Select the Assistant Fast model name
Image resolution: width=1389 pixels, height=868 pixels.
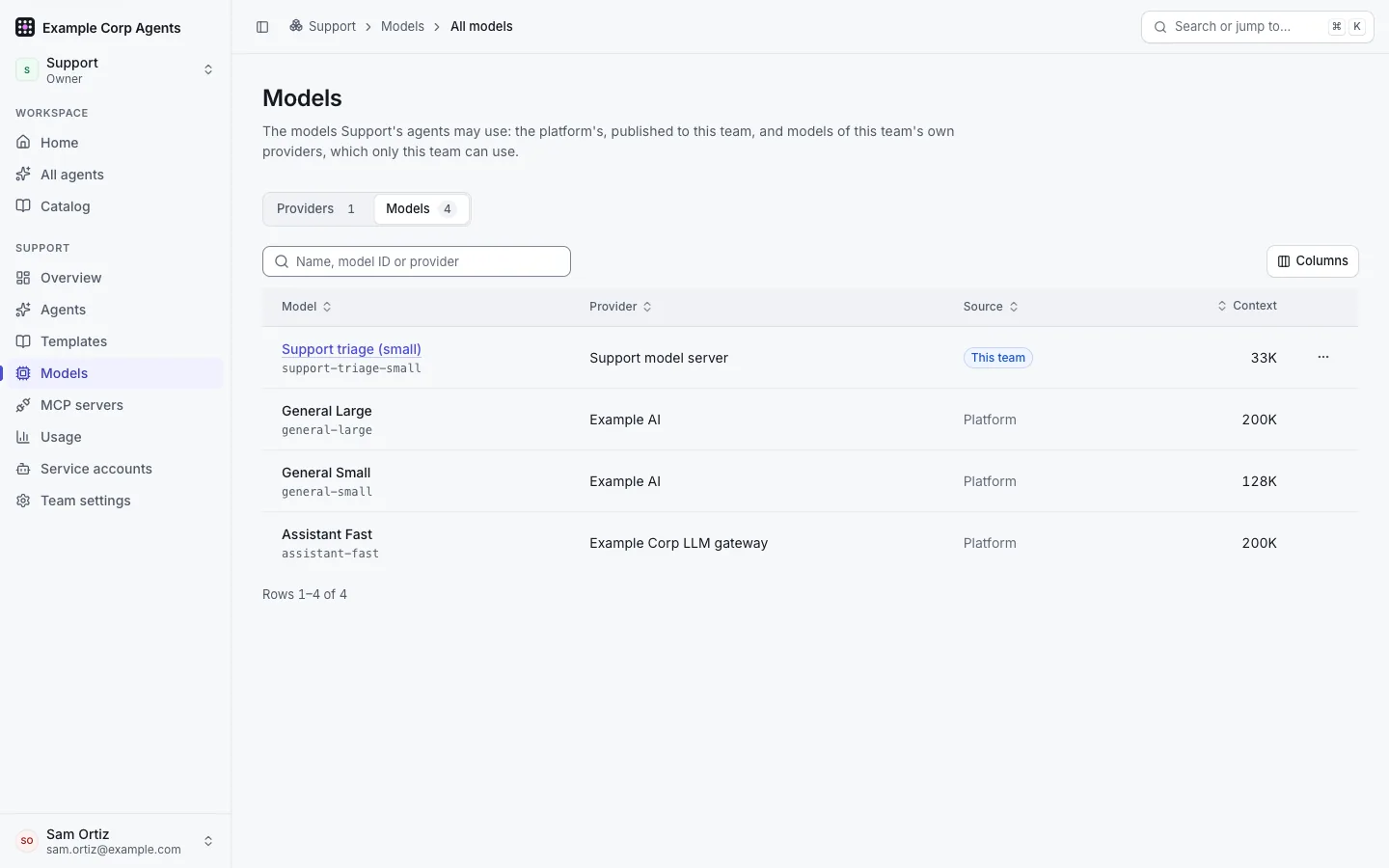click(x=327, y=534)
